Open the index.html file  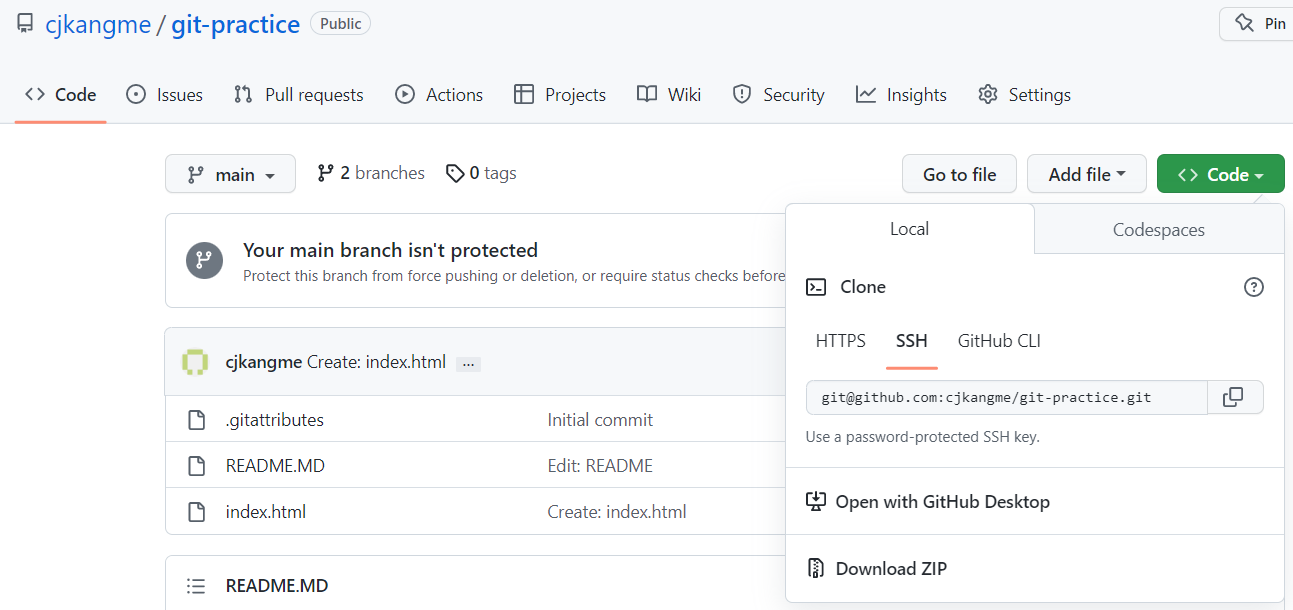click(x=266, y=512)
